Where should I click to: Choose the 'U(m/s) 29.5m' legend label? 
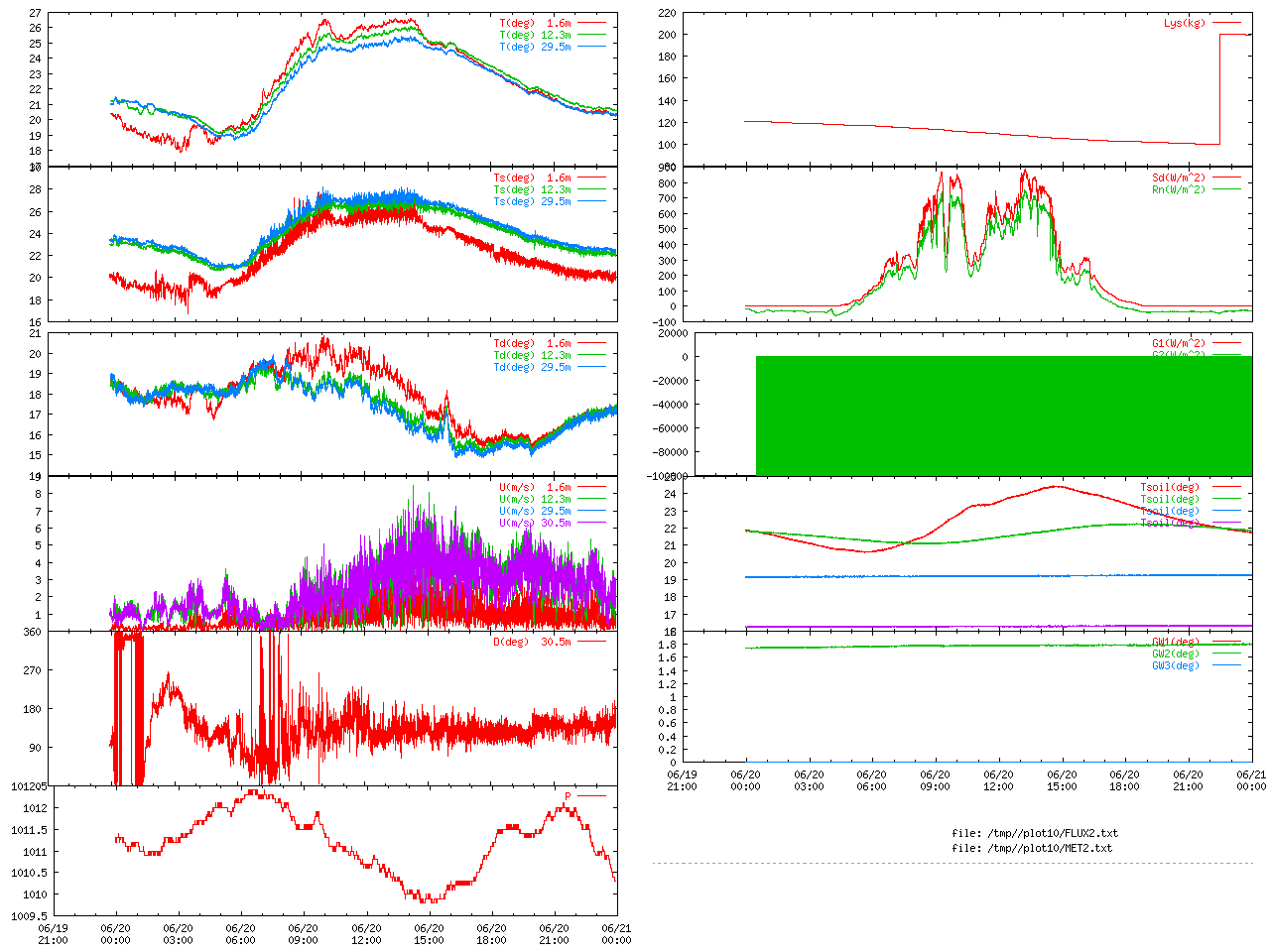point(536,511)
